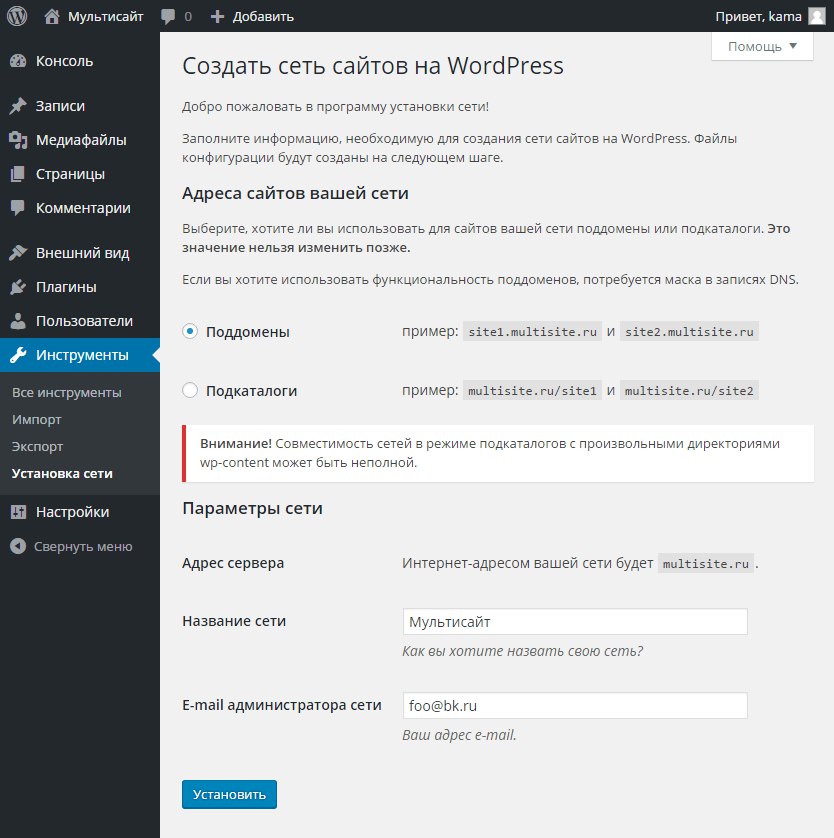Screen dimensions: 834x838
Task: Click the Внешний вид paintbrush icon
Action: 18,253
